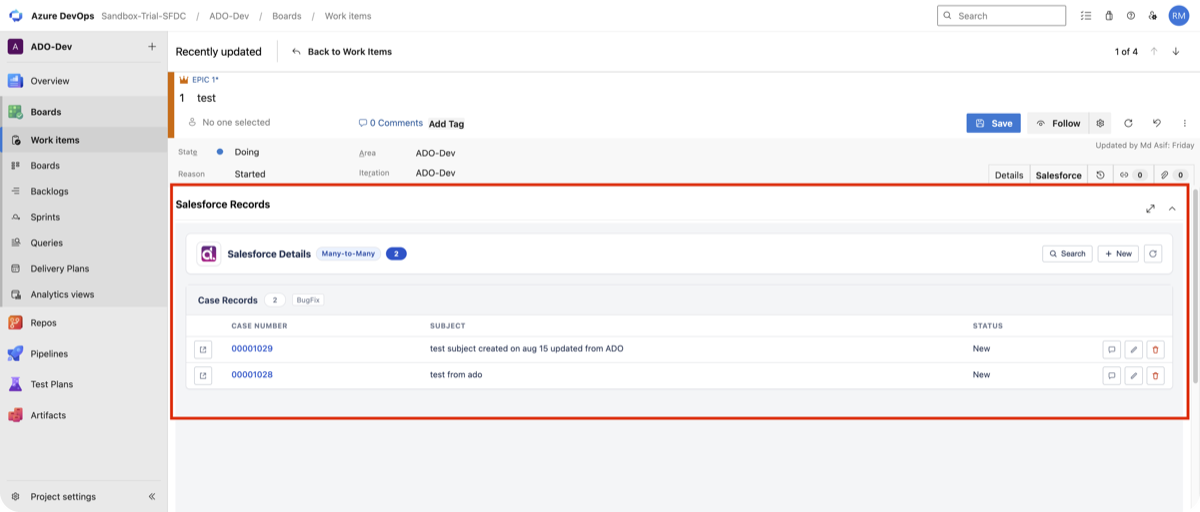Collapse the Salesforce Records section
Screen dimensions: 1200x512
click(x=1172, y=208)
